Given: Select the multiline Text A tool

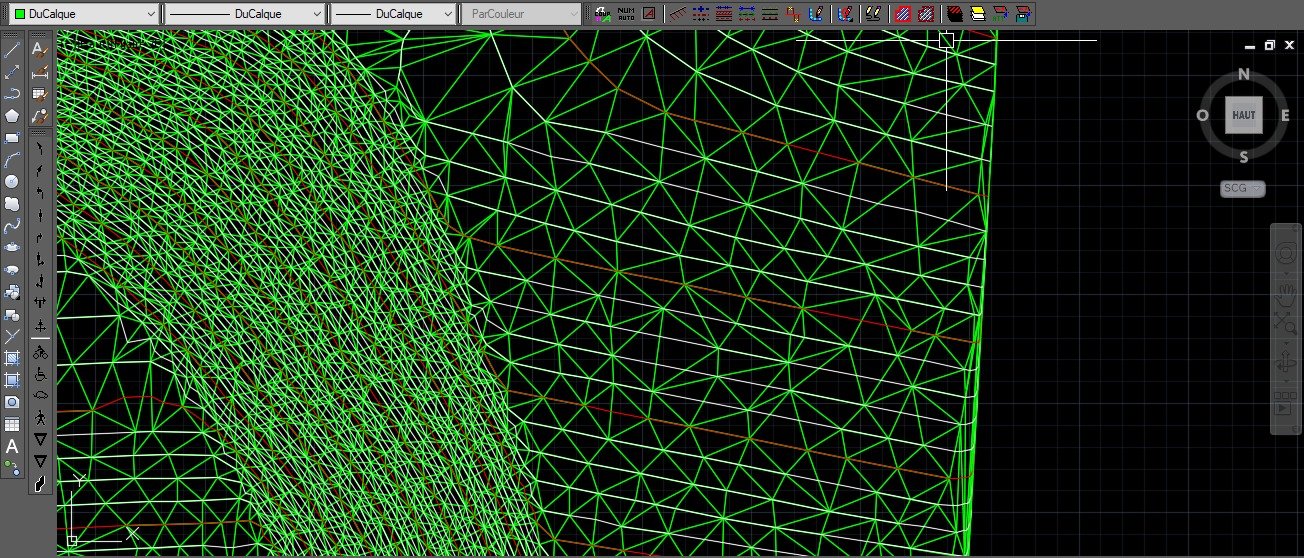Looking at the screenshot, I should [12, 446].
